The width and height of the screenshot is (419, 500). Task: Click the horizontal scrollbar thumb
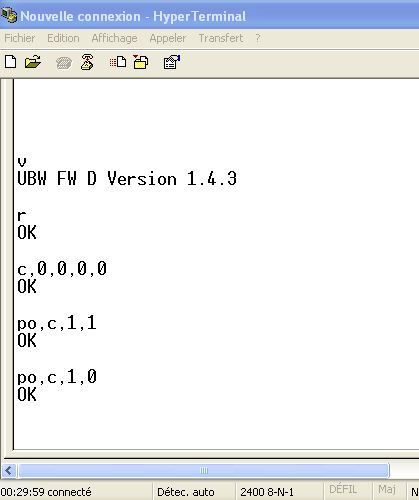pos(204,471)
